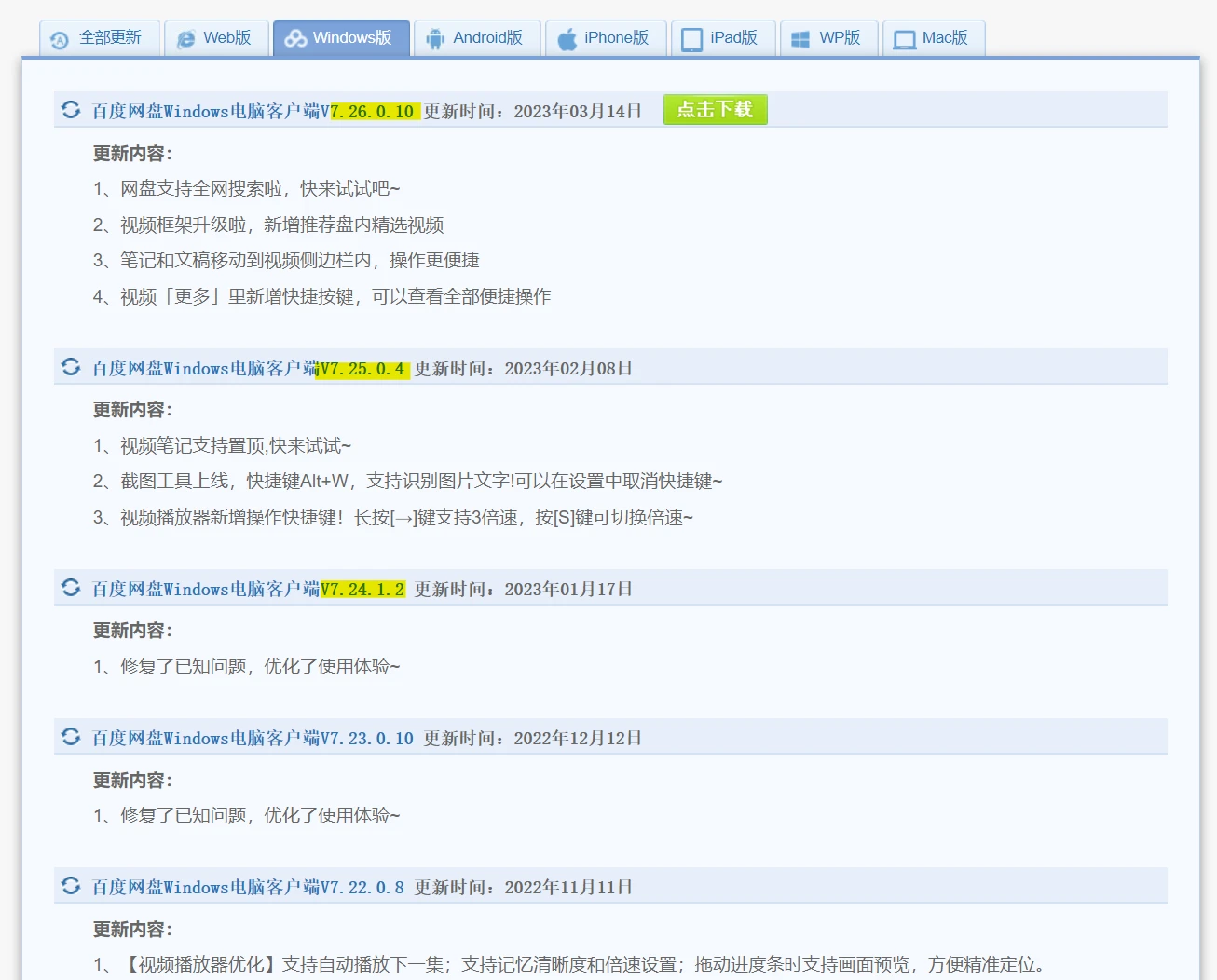1217x980 pixels.
Task: Click the line 视频播放器新增操作快捷键
Action: [x=393, y=518]
